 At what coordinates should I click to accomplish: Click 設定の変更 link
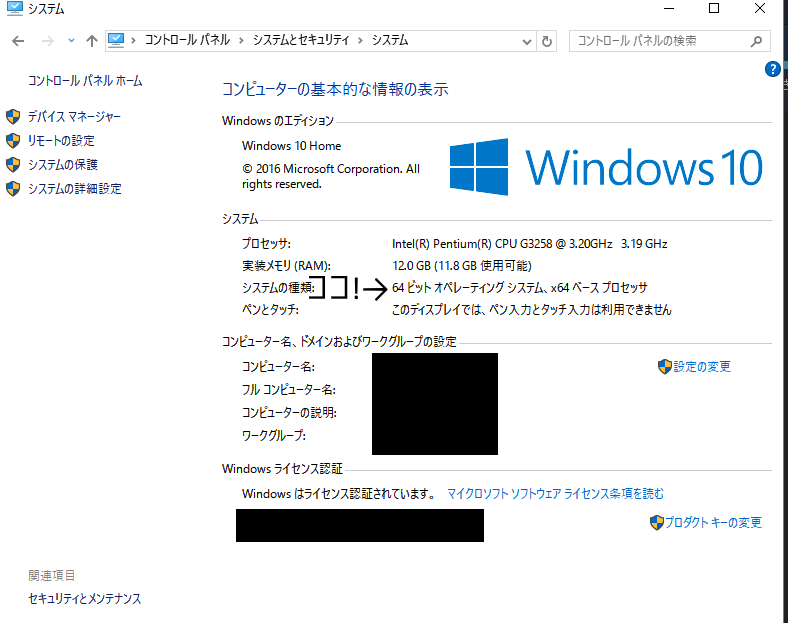(702, 367)
